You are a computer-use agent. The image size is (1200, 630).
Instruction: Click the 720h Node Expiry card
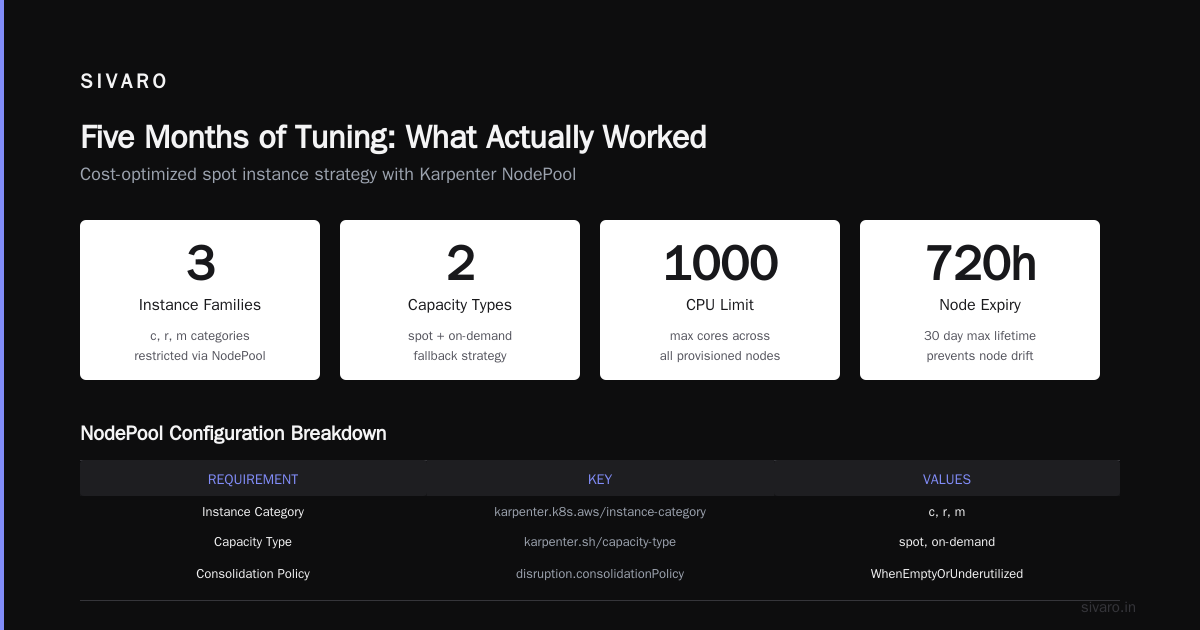pyautogui.click(x=980, y=300)
